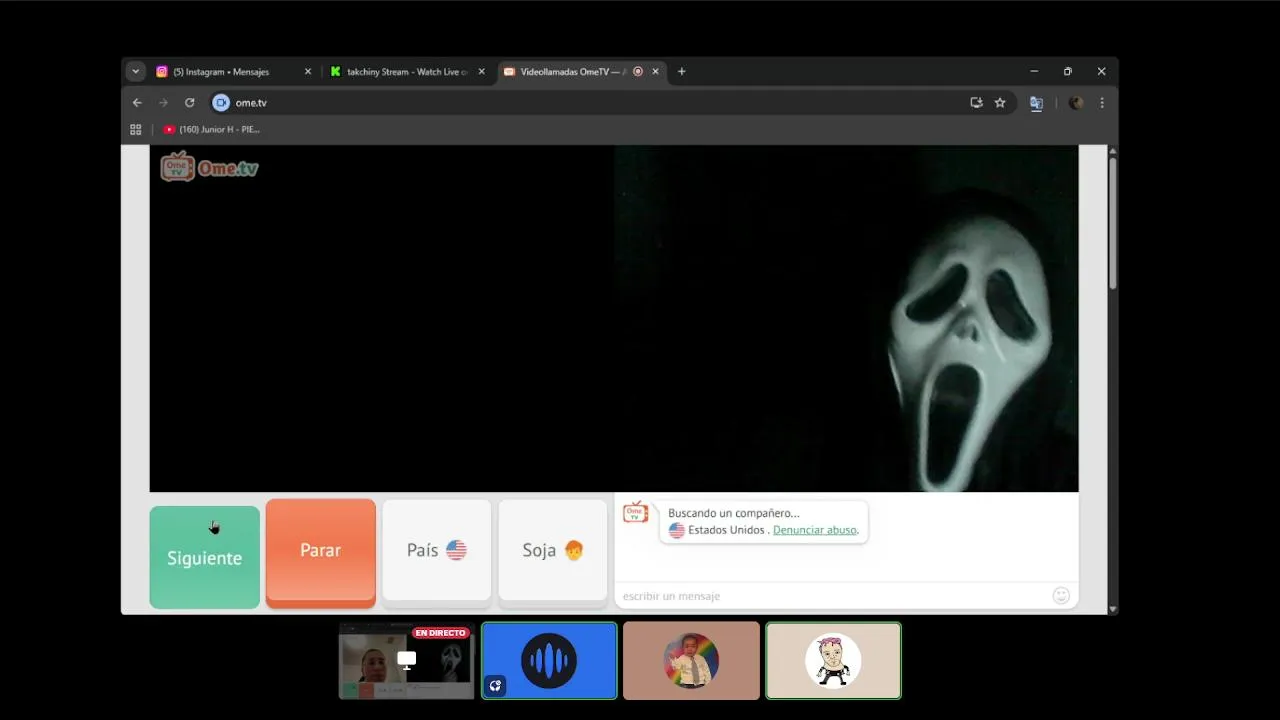The height and width of the screenshot is (720, 1280).
Task: Switch to the Instagram Mensajes tab
Action: [x=233, y=72]
